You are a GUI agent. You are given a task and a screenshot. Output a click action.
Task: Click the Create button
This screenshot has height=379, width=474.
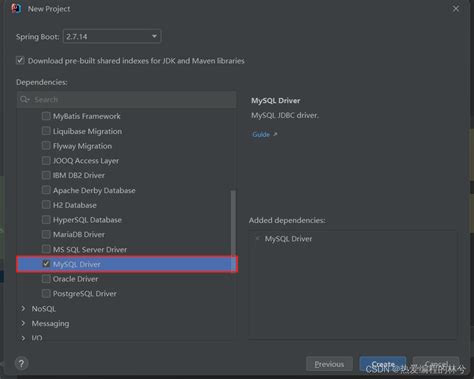coord(383,364)
